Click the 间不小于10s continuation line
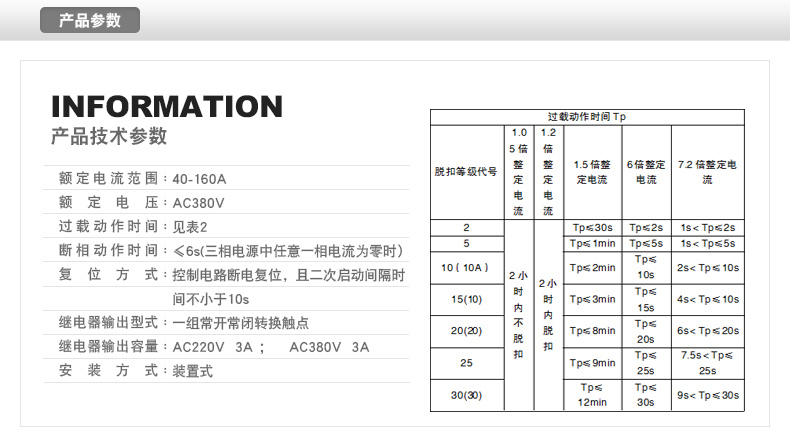The width and height of the screenshot is (790, 444). pyautogui.click(x=211, y=299)
